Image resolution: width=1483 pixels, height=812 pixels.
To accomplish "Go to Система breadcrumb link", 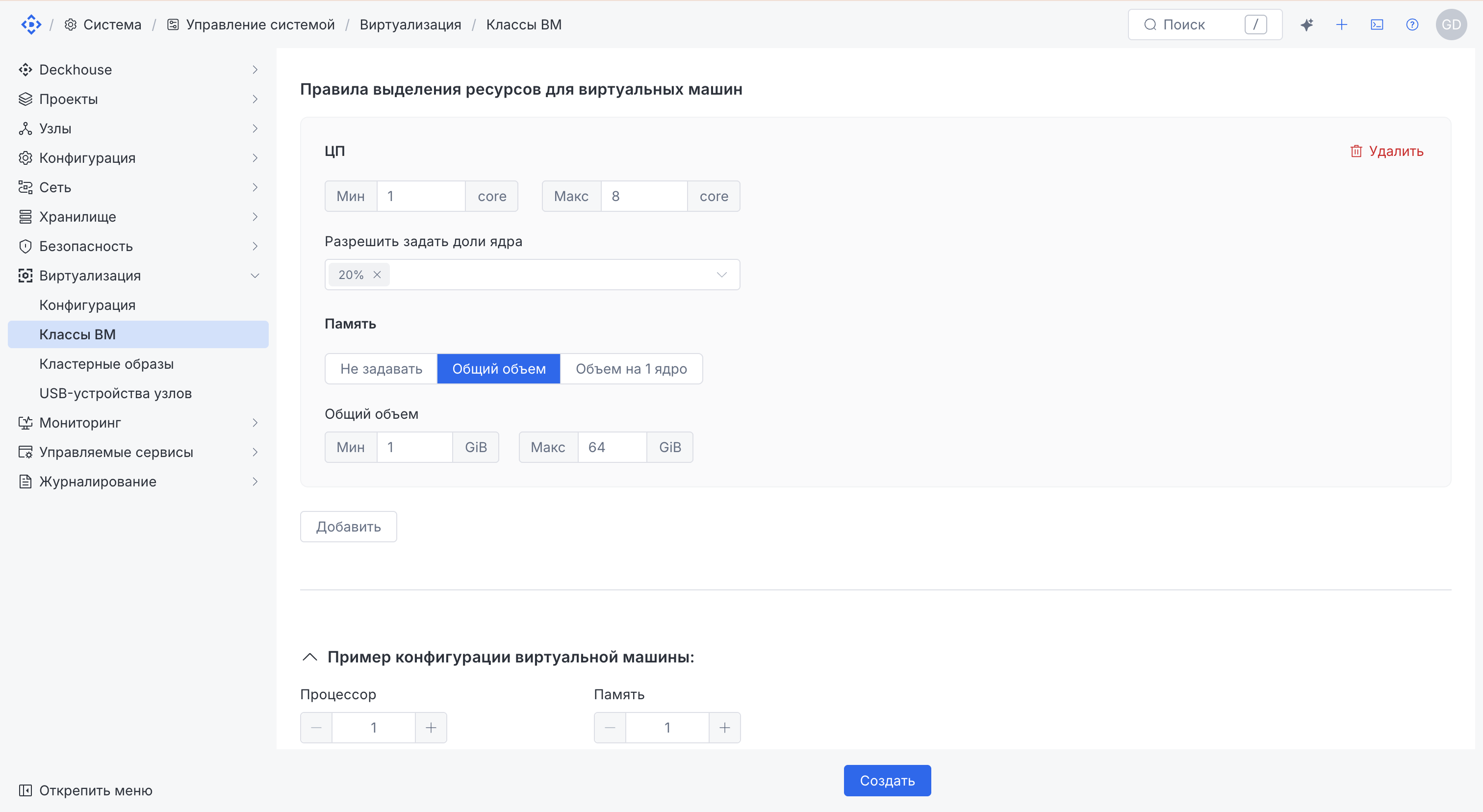I will [x=112, y=25].
